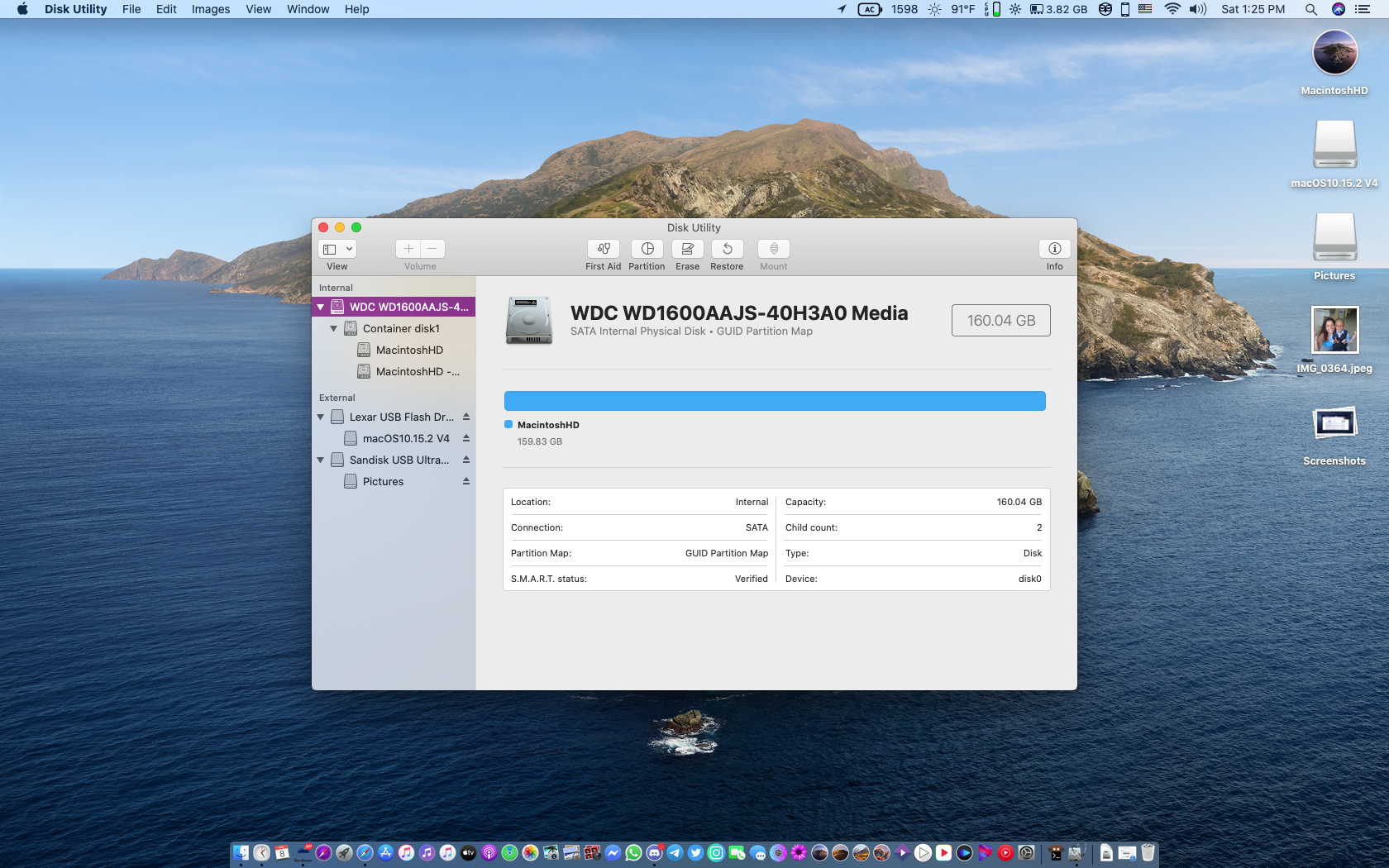Open Launchpad rocket in the Dock
Image resolution: width=1389 pixels, height=868 pixels.
tap(344, 852)
